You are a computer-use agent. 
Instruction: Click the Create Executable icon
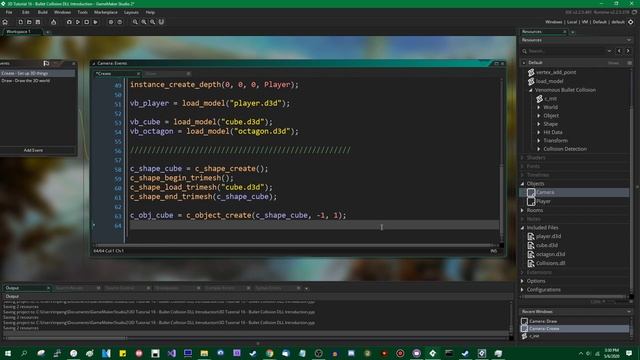[53, 22]
